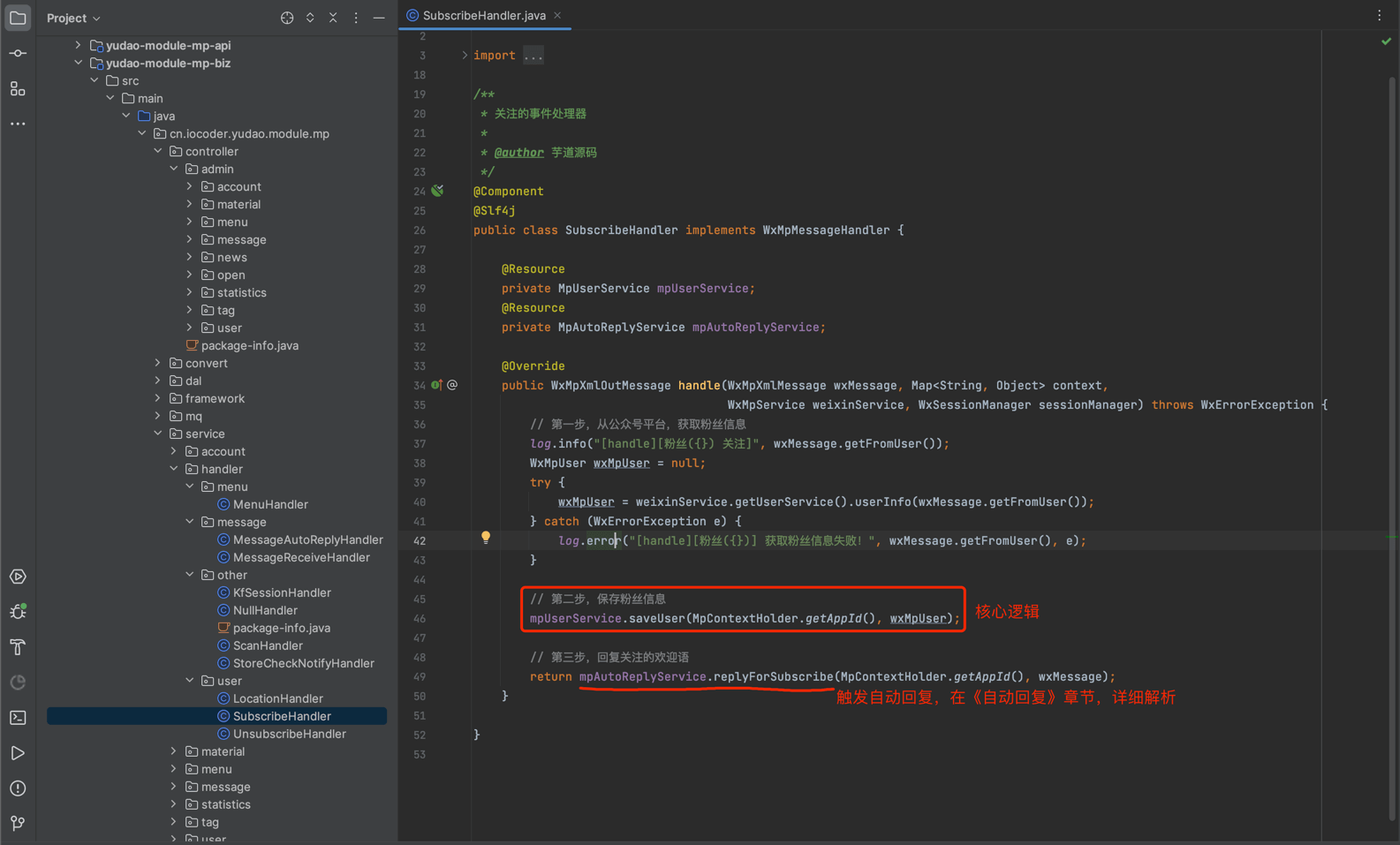Screen dimensions: 1400x845
Task: Click the Collapse All icon in Project panel
Action: 333,18
